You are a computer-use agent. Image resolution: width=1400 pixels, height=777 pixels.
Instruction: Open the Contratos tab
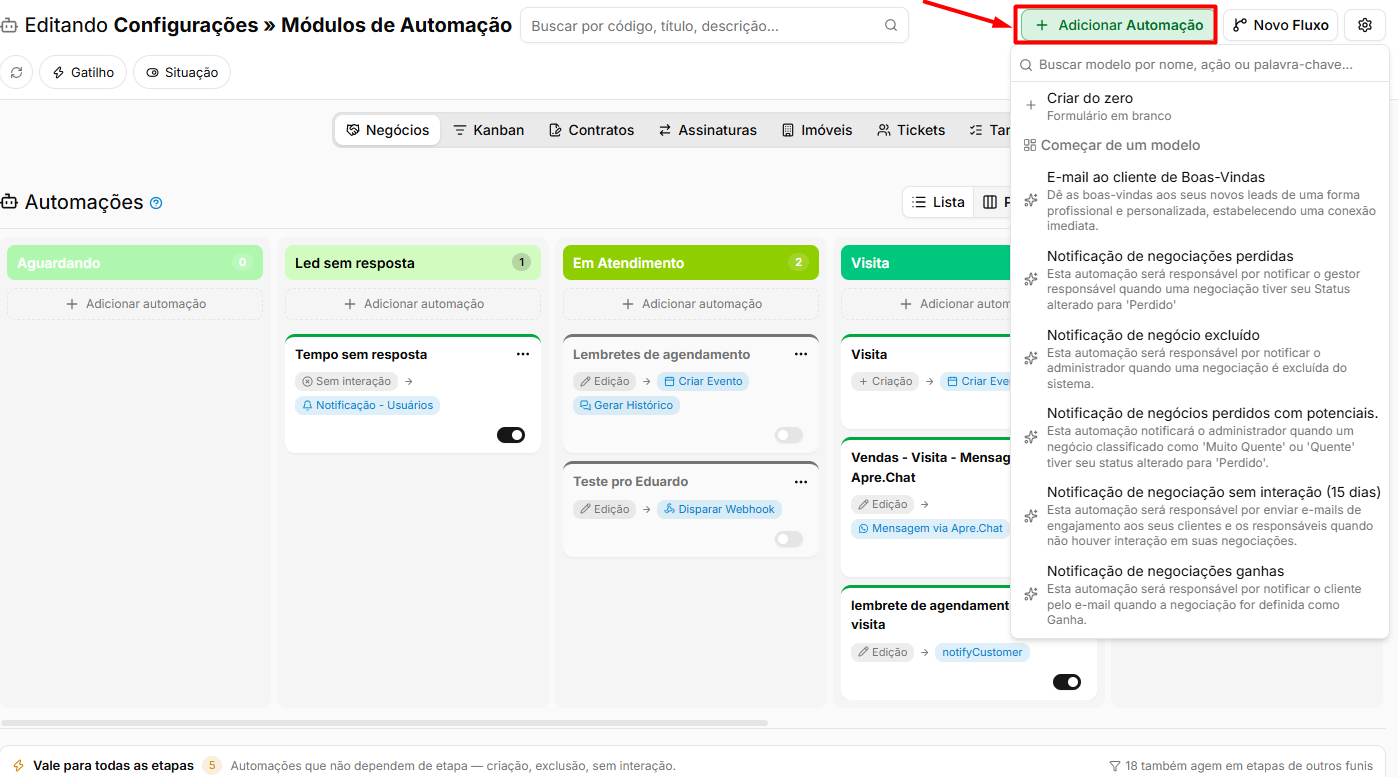tap(591, 130)
